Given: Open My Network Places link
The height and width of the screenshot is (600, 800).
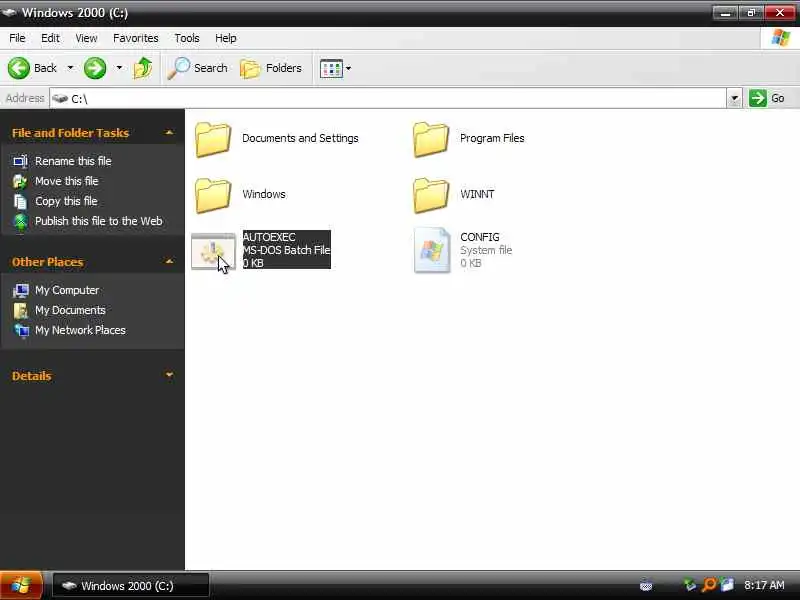Looking at the screenshot, I should coord(80,330).
